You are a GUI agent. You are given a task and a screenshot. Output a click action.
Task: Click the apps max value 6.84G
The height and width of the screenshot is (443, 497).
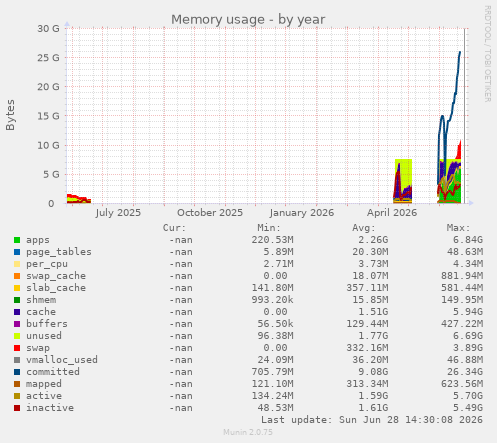click(467, 240)
